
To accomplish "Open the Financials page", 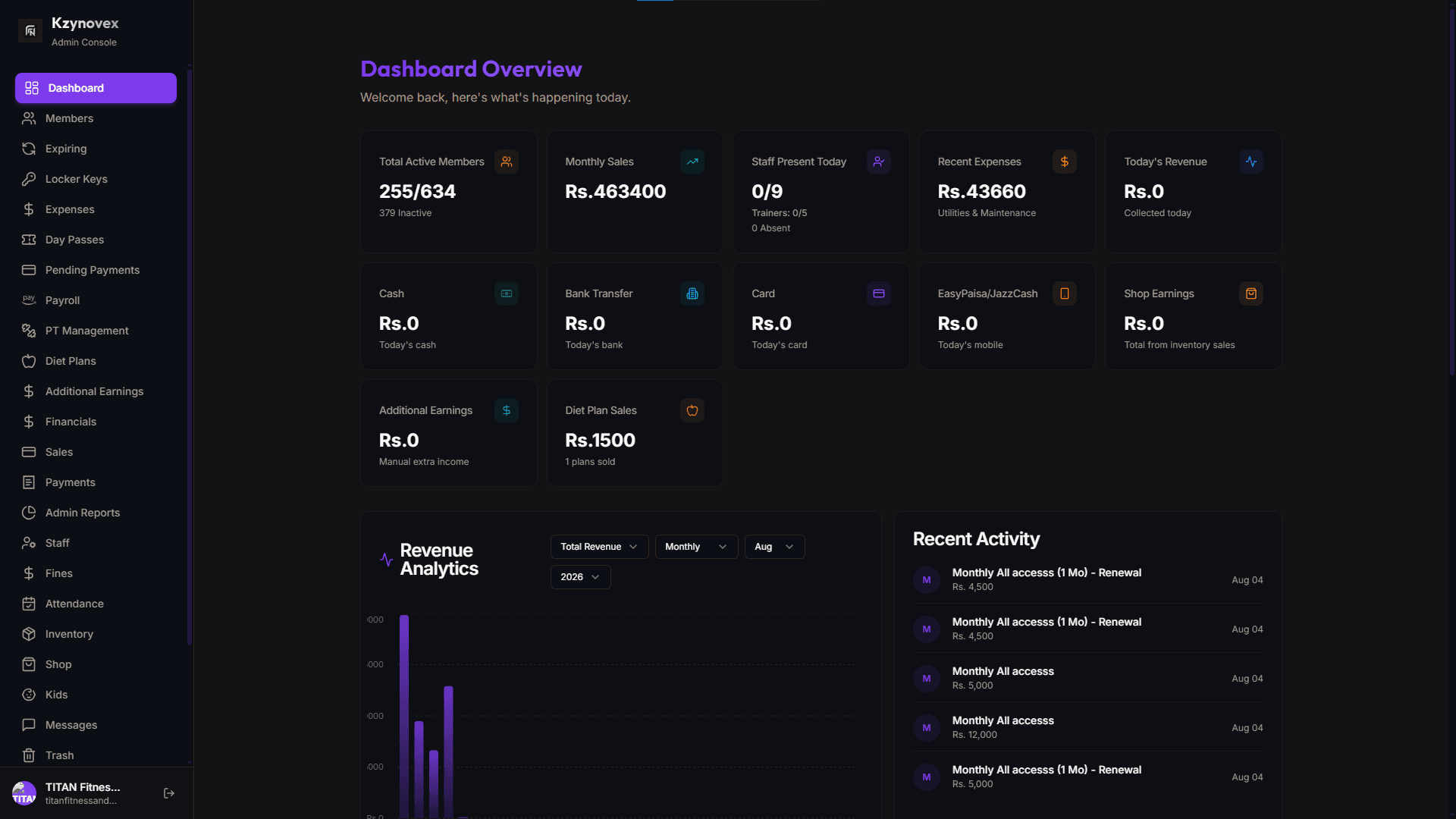I will [x=96, y=422].
